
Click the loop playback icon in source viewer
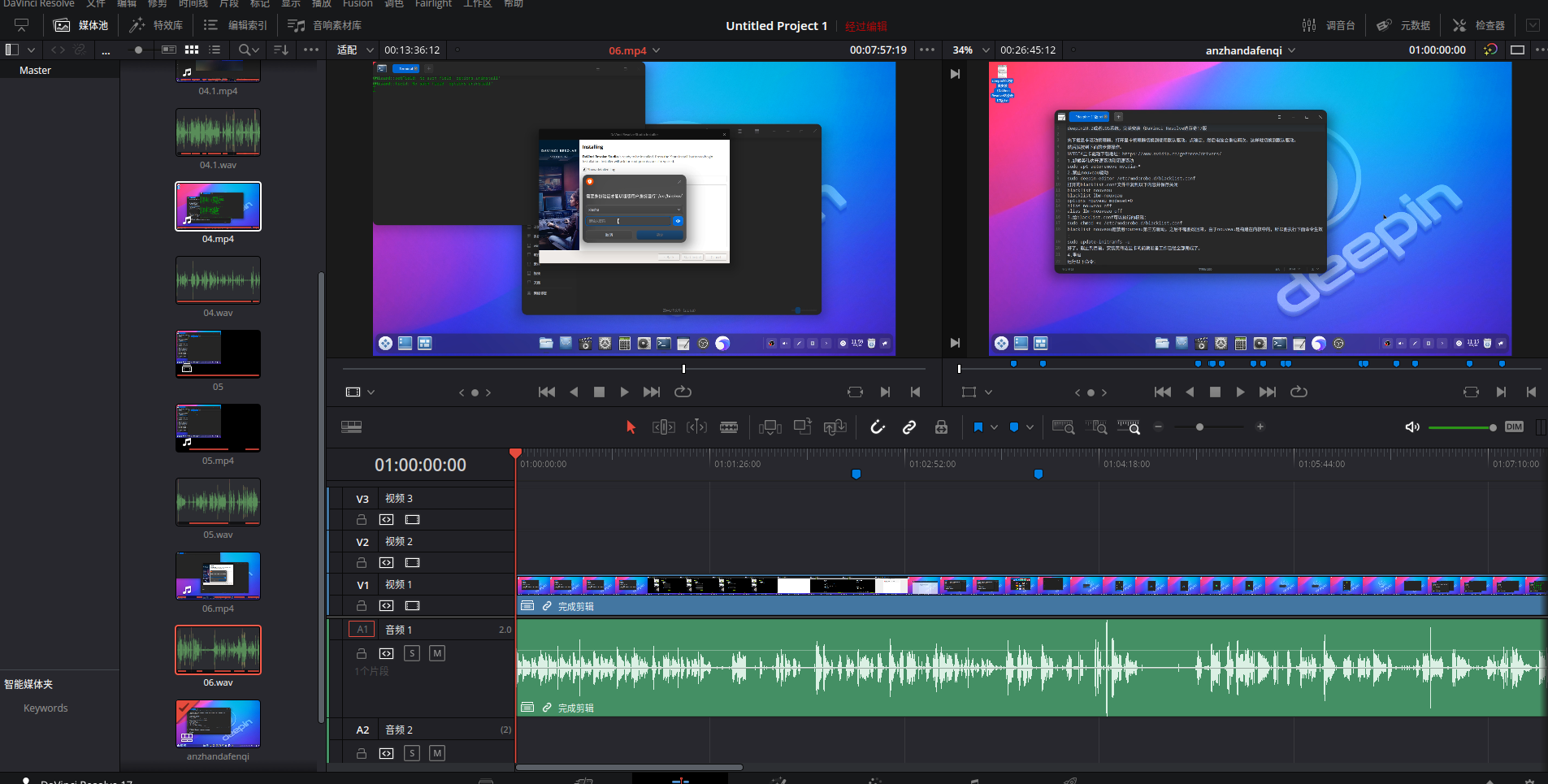(683, 392)
